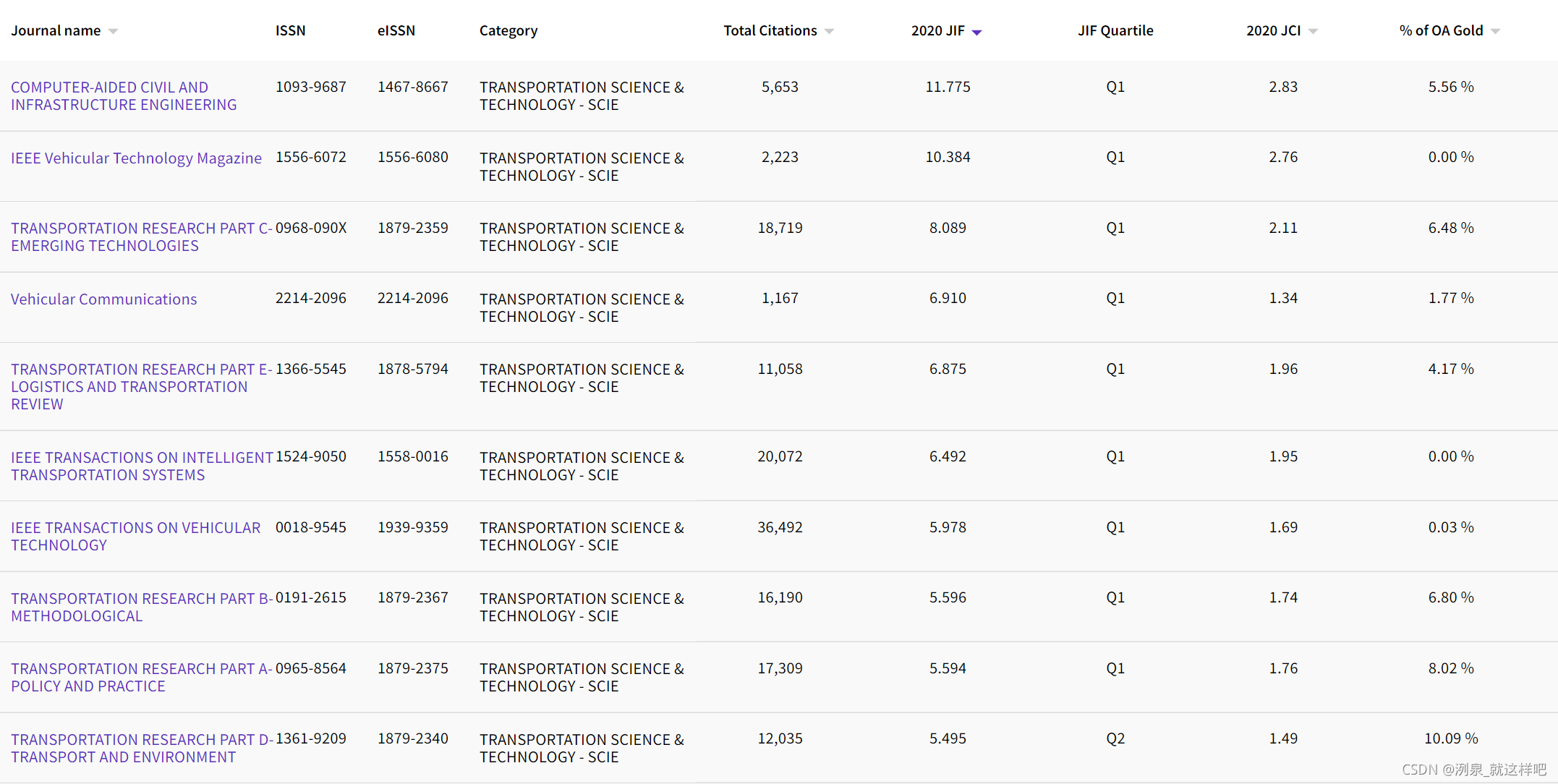Click sort arrow beside Total Citations

point(829,31)
